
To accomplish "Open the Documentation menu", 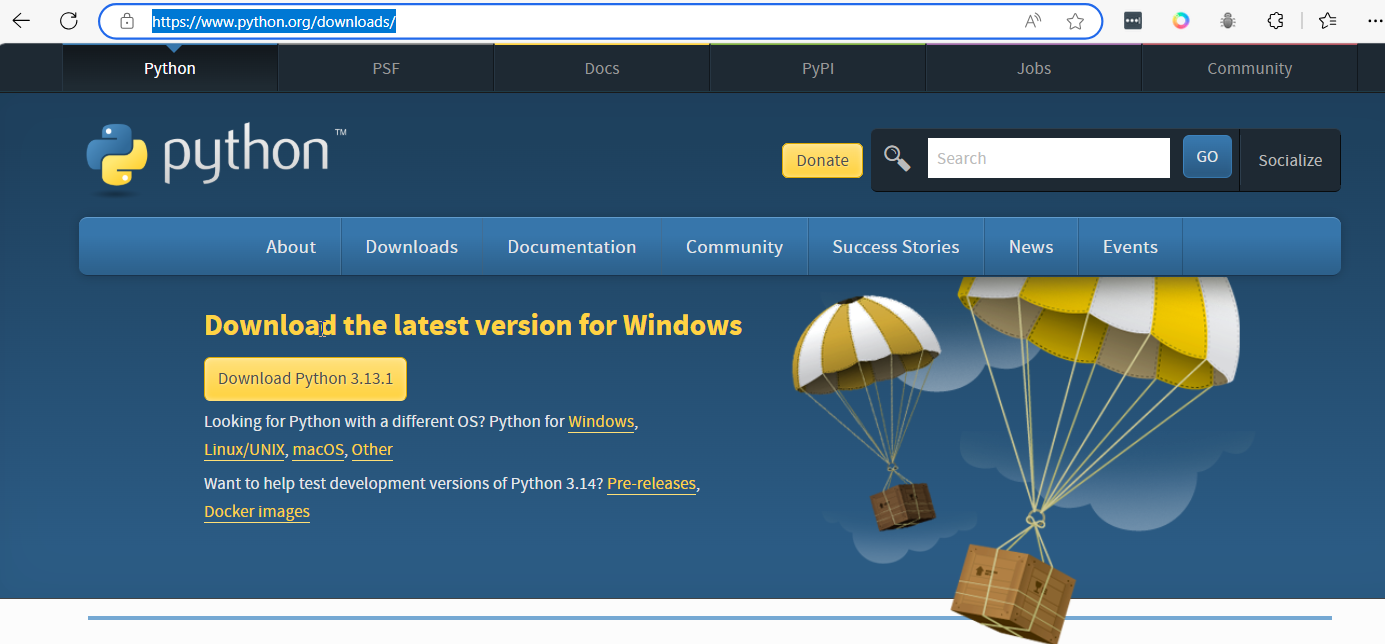I will pos(572,247).
